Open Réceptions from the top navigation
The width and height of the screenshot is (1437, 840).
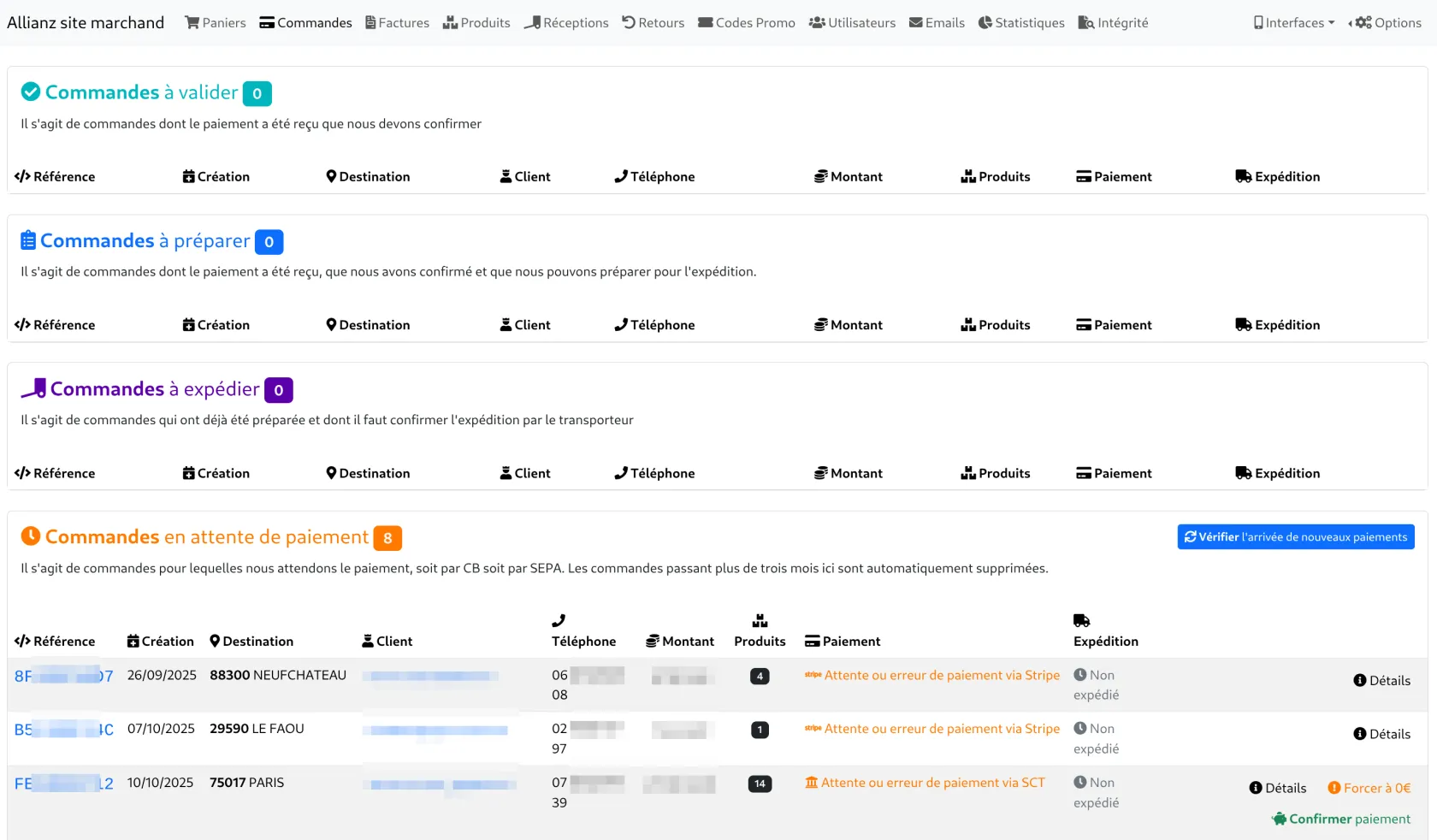pyautogui.click(x=566, y=23)
